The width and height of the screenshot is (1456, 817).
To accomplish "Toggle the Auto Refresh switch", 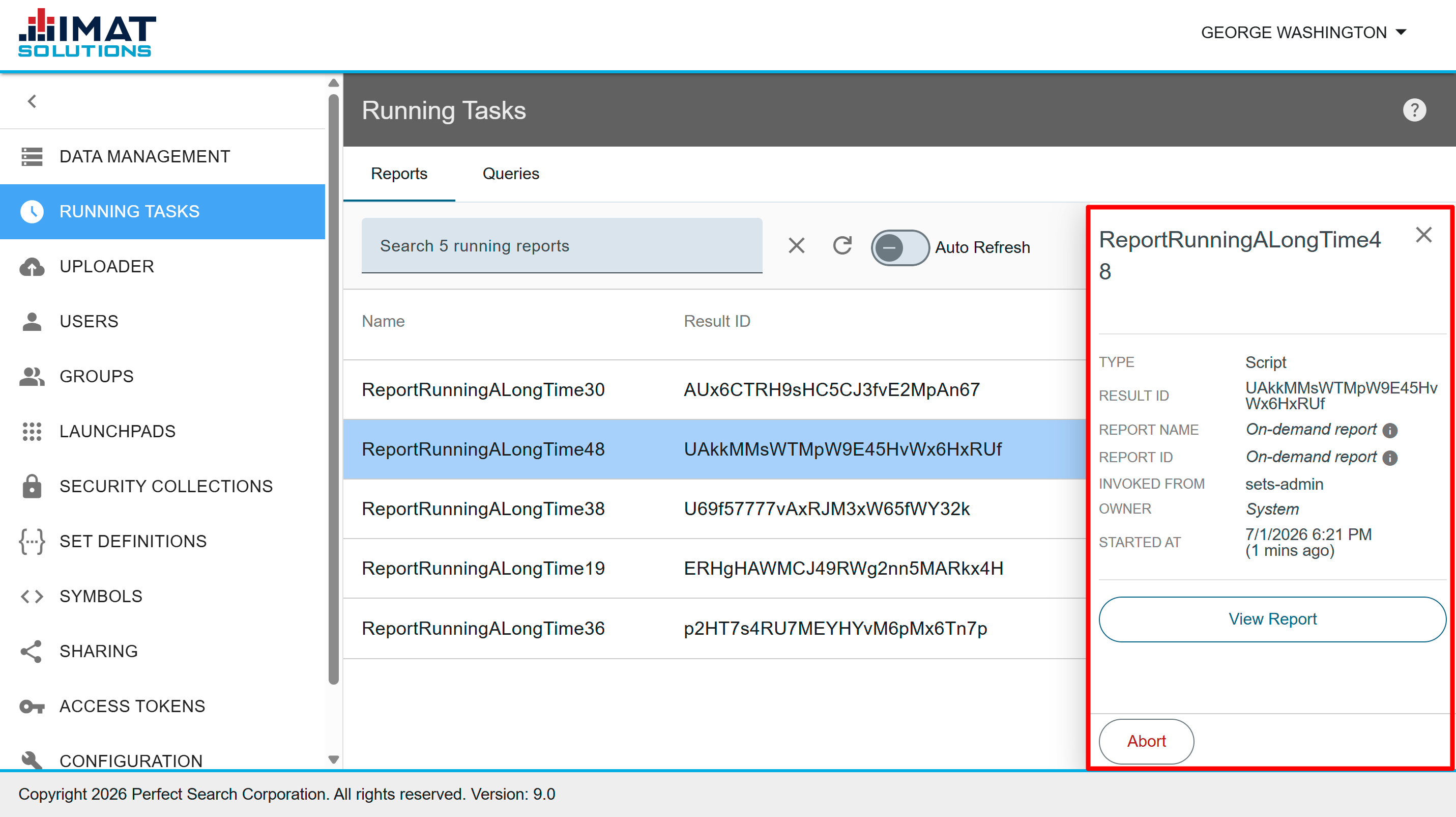I will point(900,247).
